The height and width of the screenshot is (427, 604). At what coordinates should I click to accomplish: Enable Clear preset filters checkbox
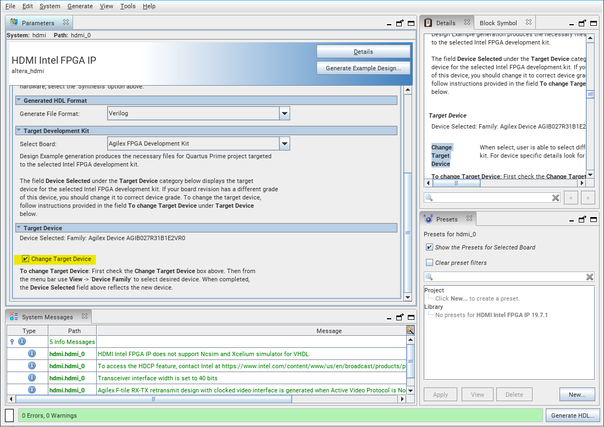tap(429, 263)
